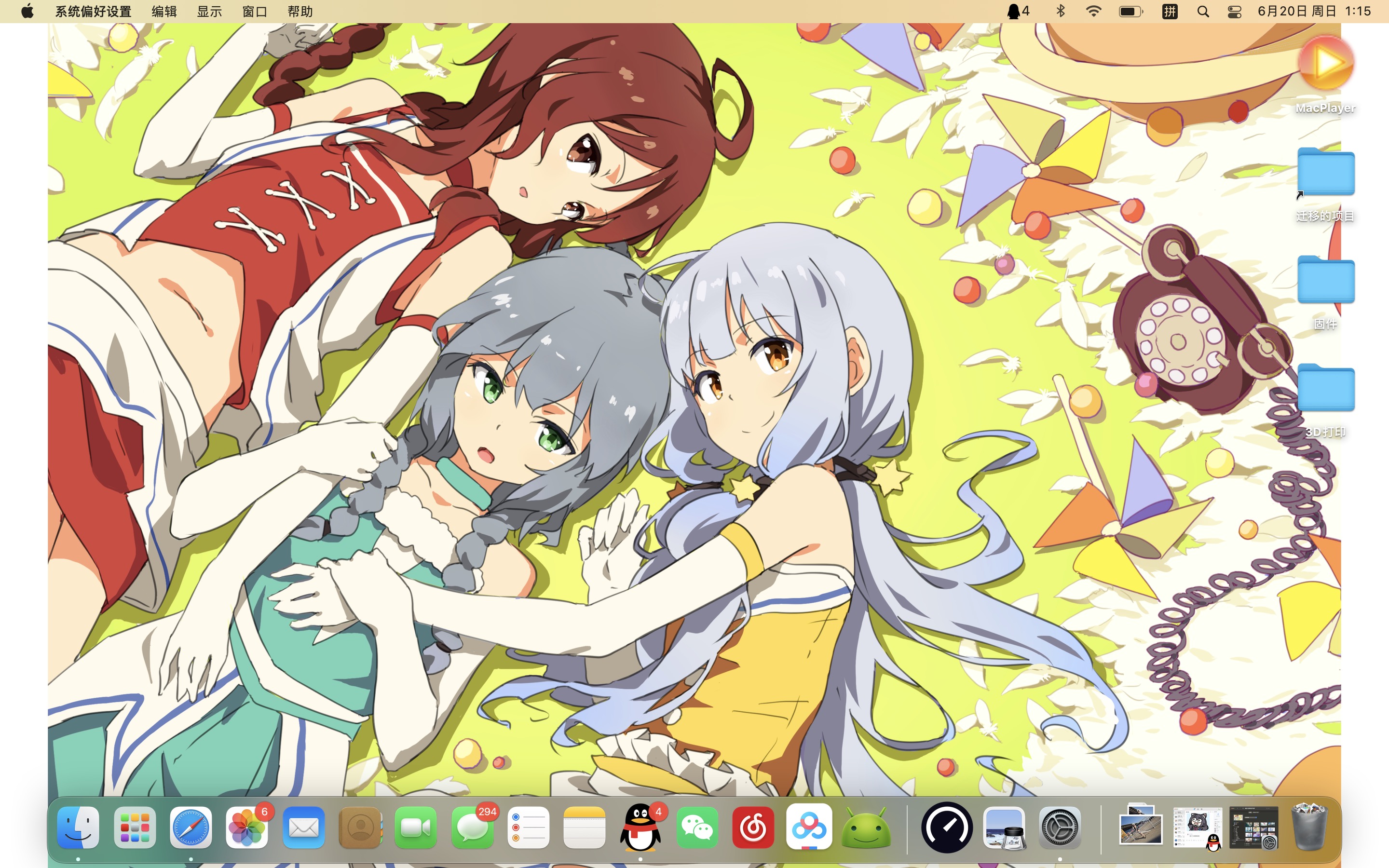Open Wi-Fi status menu
Image resolution: width=1389 pixels, height=868 pixels.
pyautogui.click(x=1093, y=12)
